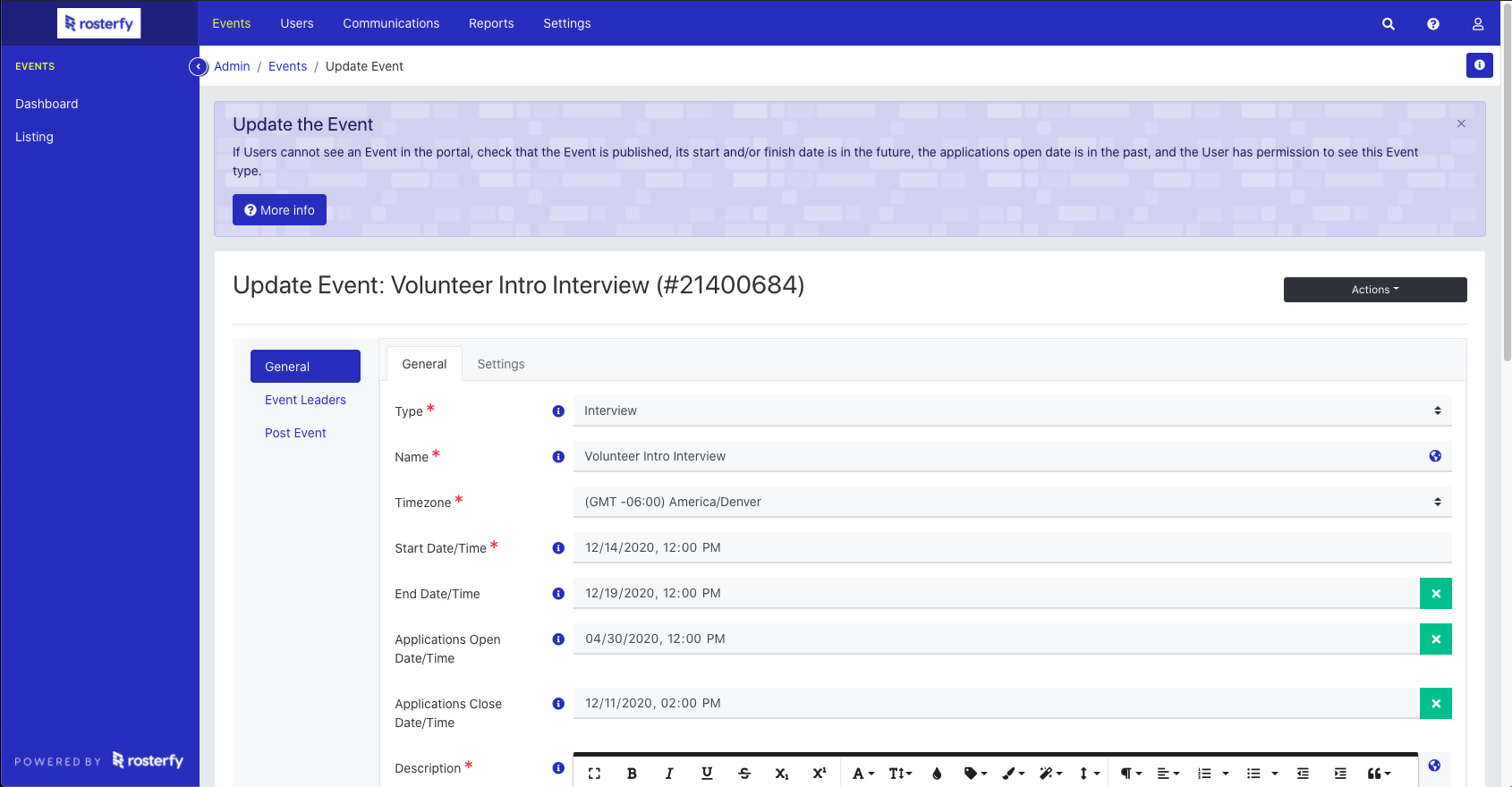
Task: Open the text alignment dropdown
Action: point(1168,774)
